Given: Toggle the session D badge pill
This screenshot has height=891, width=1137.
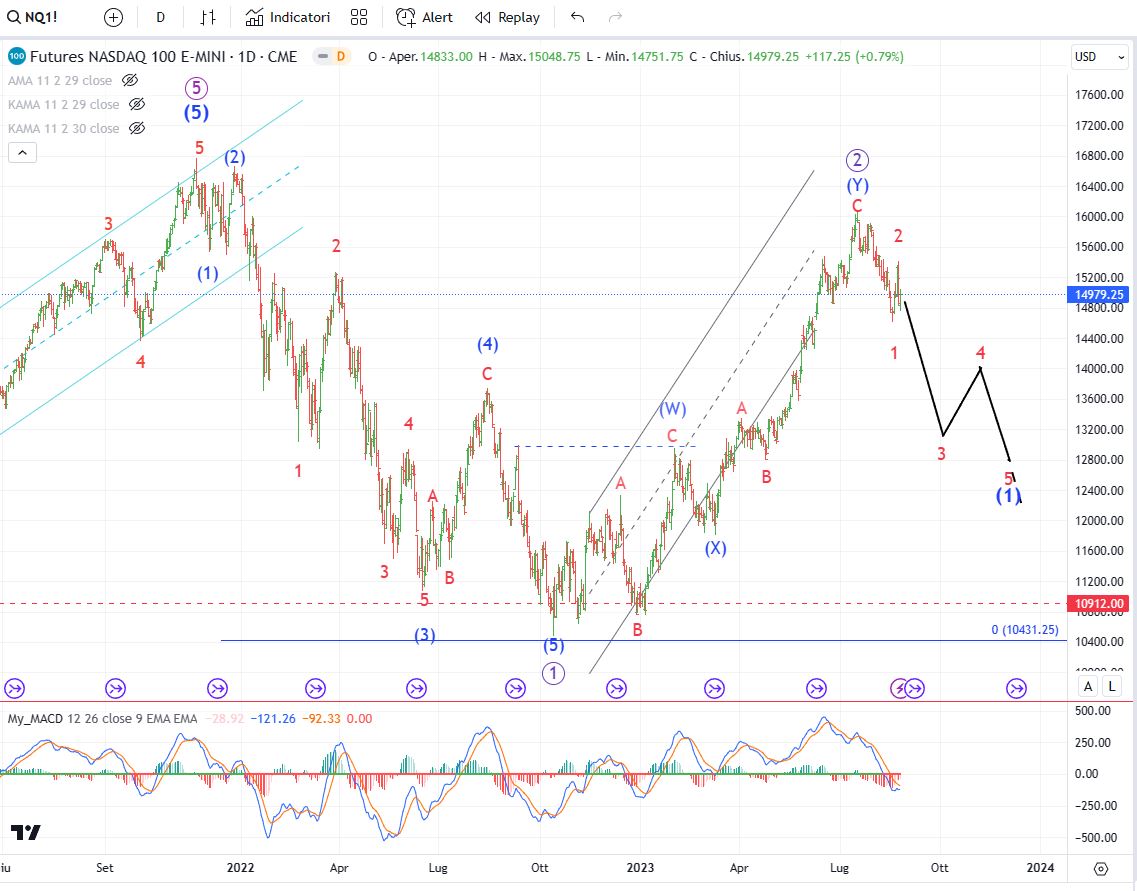Looking at the screenshot, I should (332, 57).
